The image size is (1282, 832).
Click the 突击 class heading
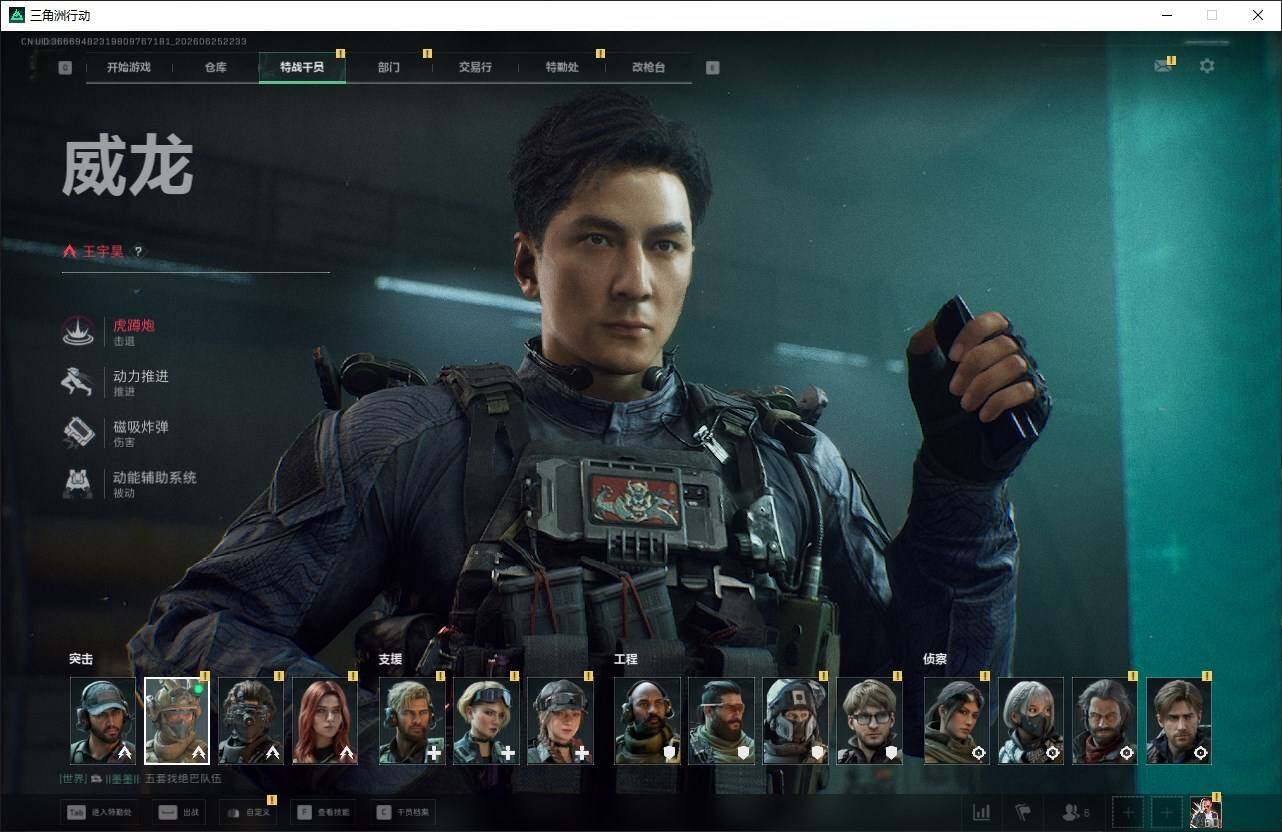click(x=81, y=659)
